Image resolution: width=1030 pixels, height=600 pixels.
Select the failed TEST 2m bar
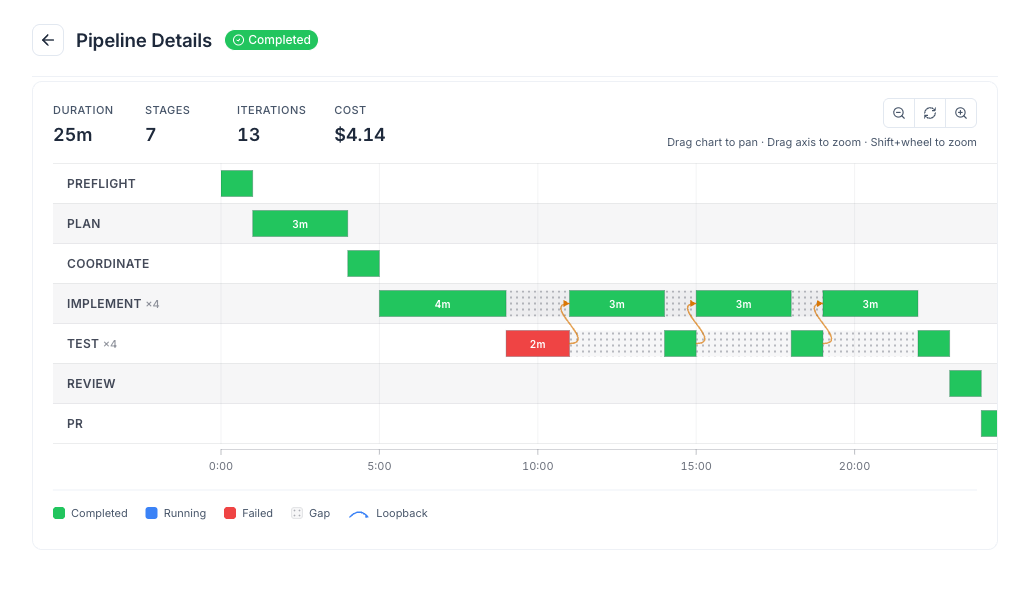(538, 344)
